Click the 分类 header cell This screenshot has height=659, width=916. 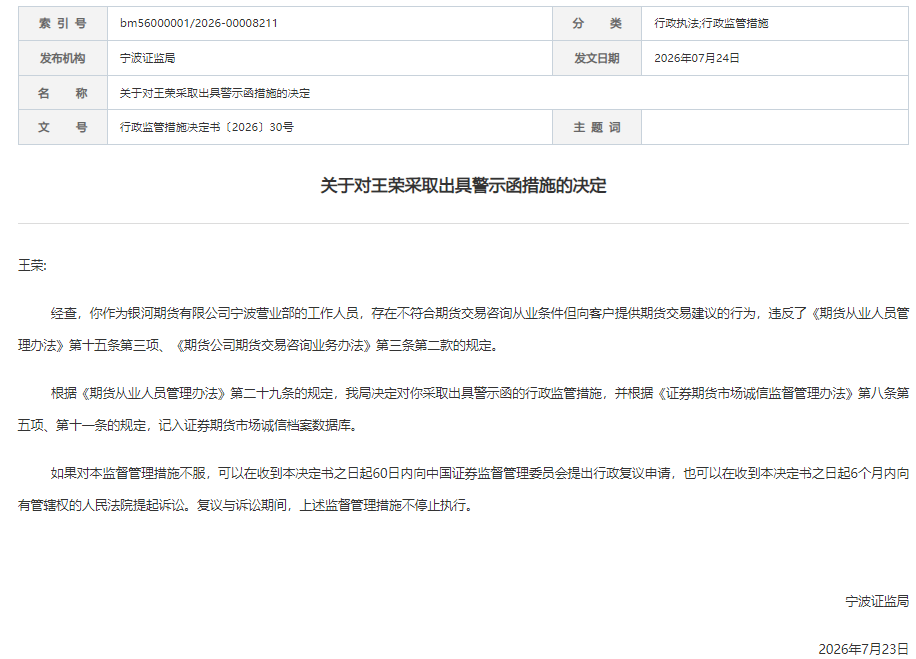coord(597,23)
